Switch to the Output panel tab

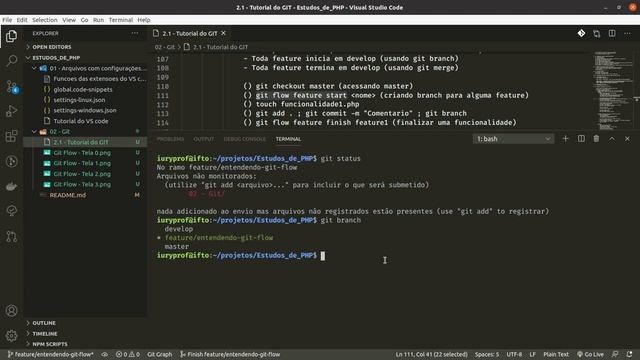click(204, 139)
